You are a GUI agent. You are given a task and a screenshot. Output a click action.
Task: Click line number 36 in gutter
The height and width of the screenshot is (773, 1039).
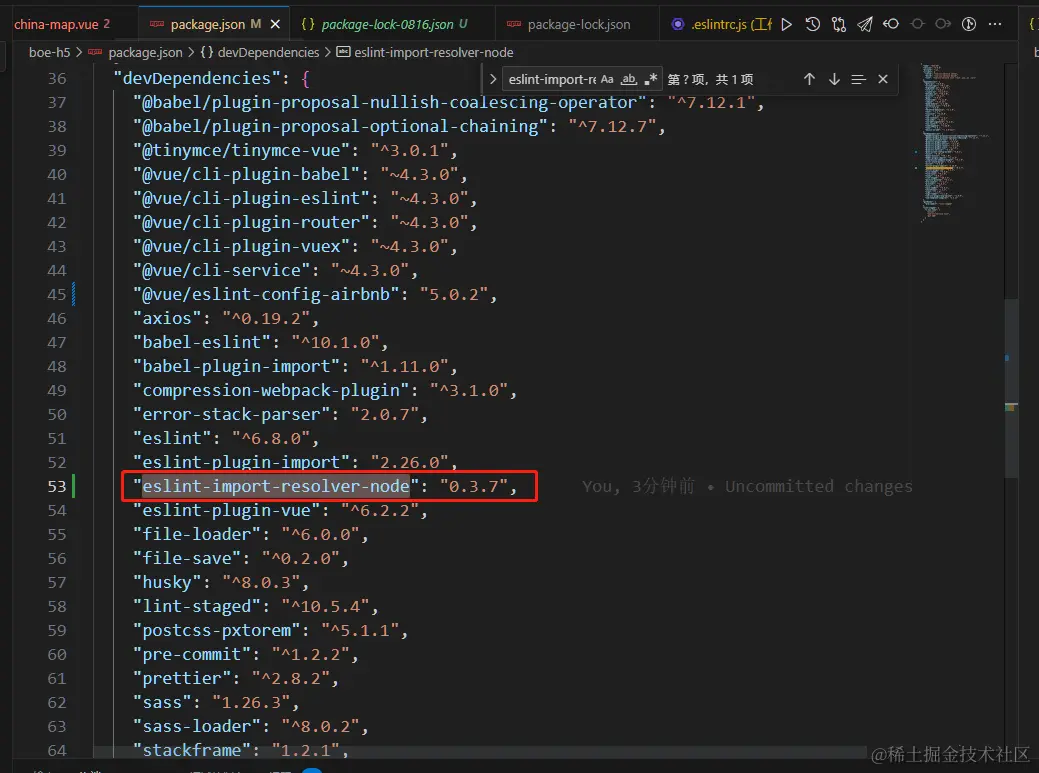57,78
